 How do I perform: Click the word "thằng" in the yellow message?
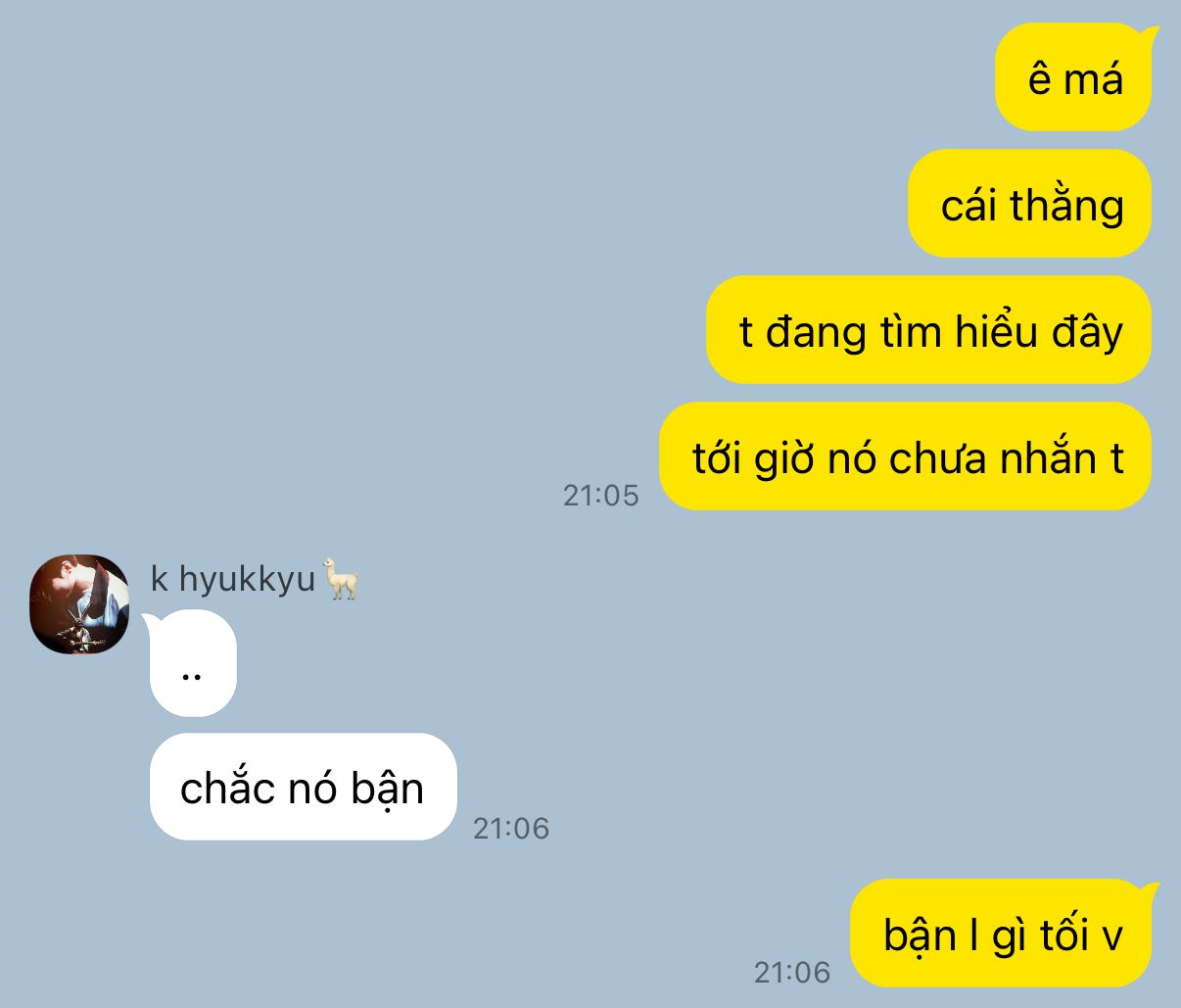1066,205
